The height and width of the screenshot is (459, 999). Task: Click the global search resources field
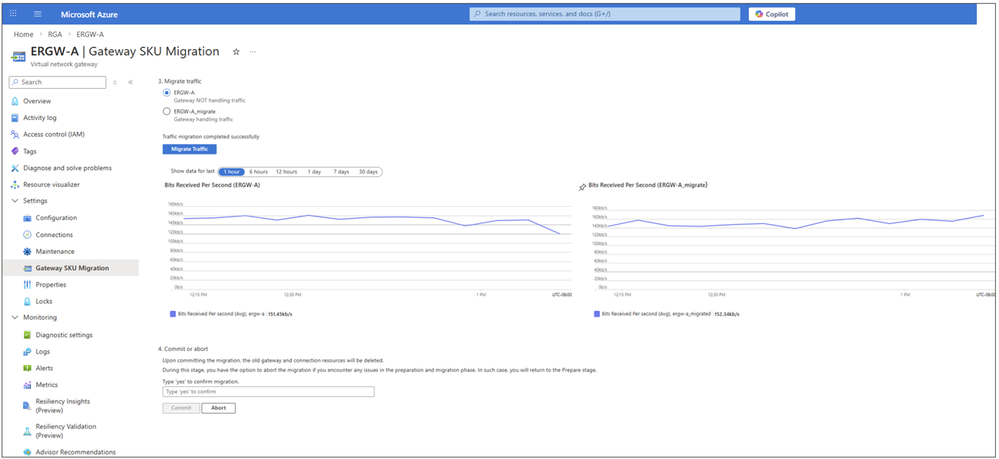click(x=605, y=14)
